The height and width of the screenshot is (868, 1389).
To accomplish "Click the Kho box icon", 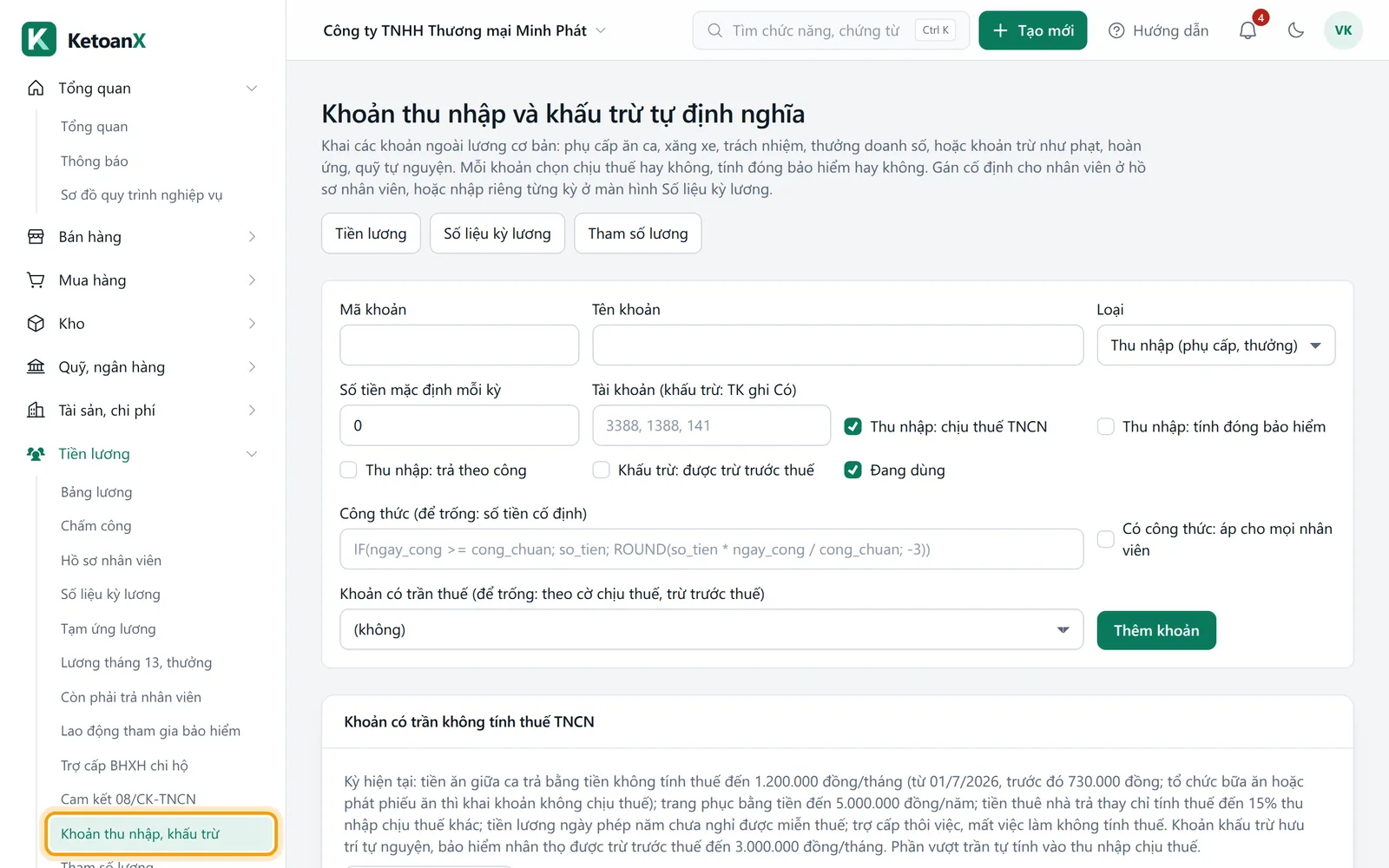I will (x=36, y=323).
